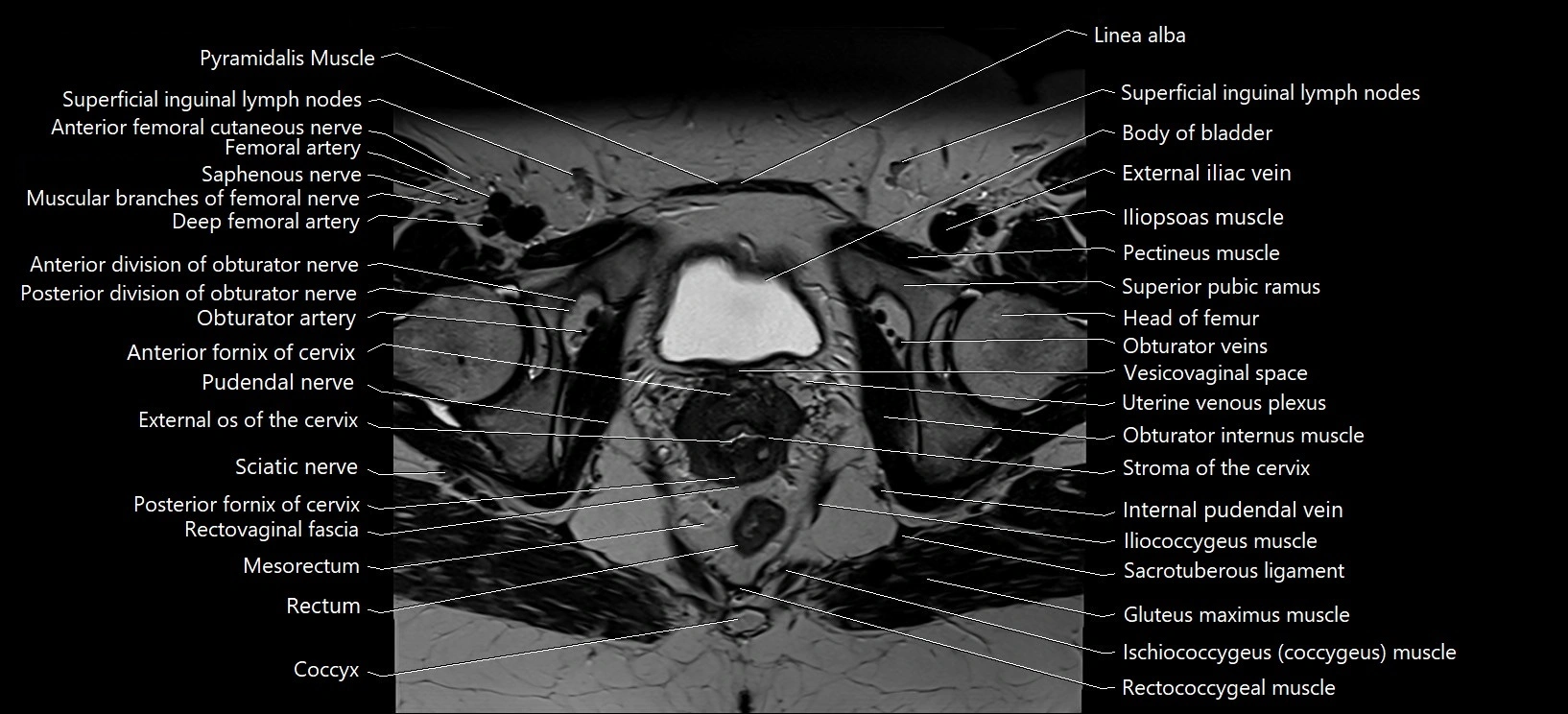
Task: Select the Iliopsoas muscle label
Action: tap(1202, 218)
